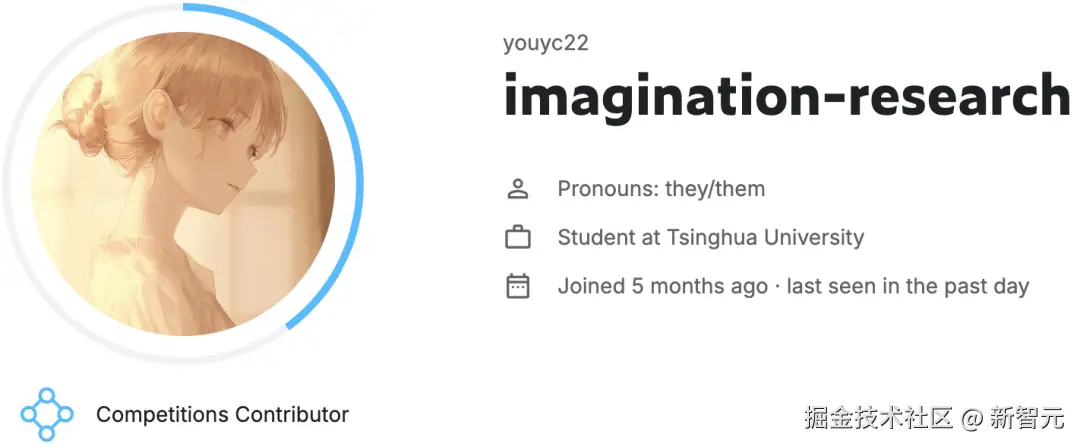
Task: Select the youyc22 username
Action: click(546, 43)
